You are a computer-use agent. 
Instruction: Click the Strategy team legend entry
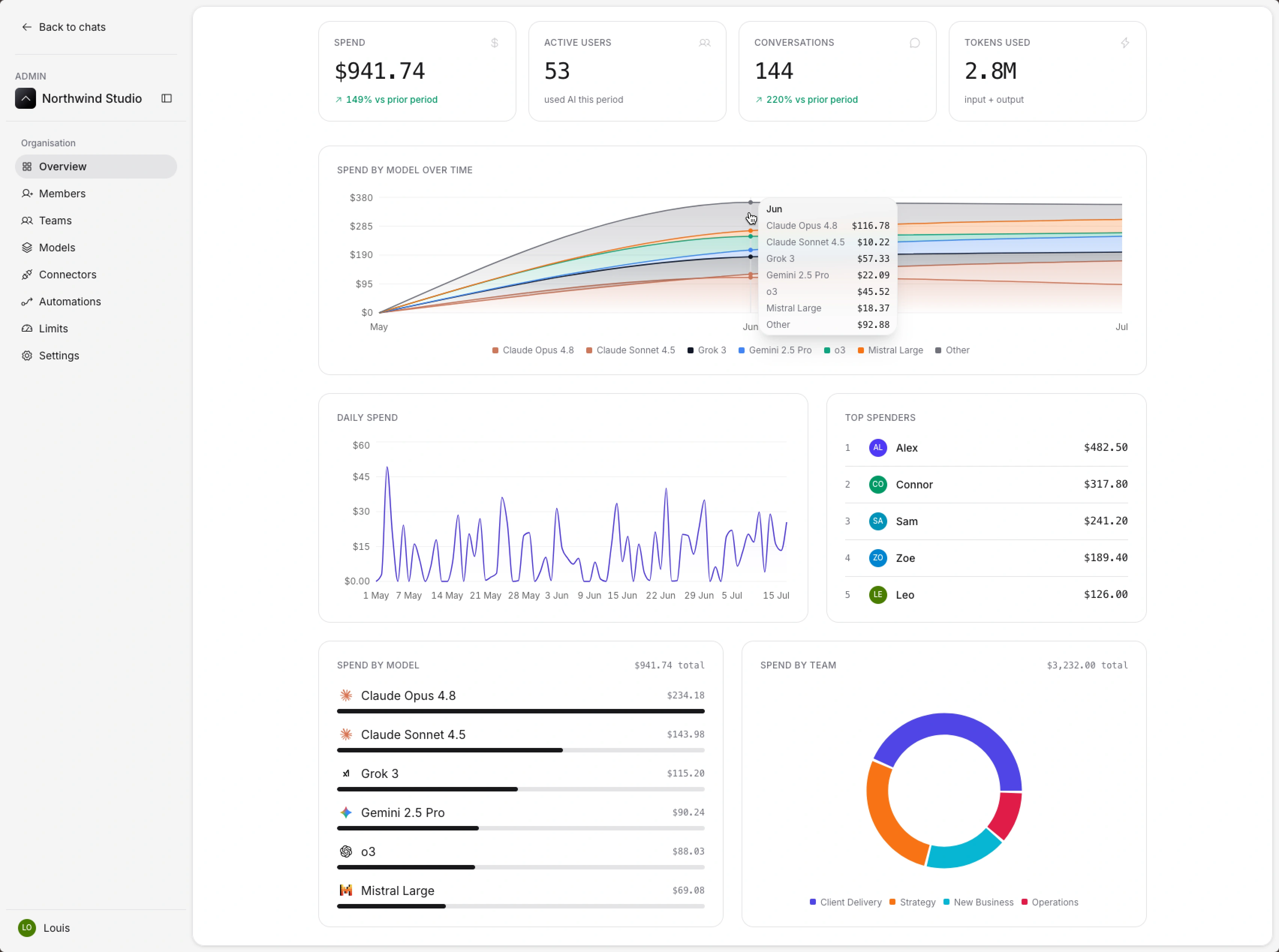pos(912,902)
